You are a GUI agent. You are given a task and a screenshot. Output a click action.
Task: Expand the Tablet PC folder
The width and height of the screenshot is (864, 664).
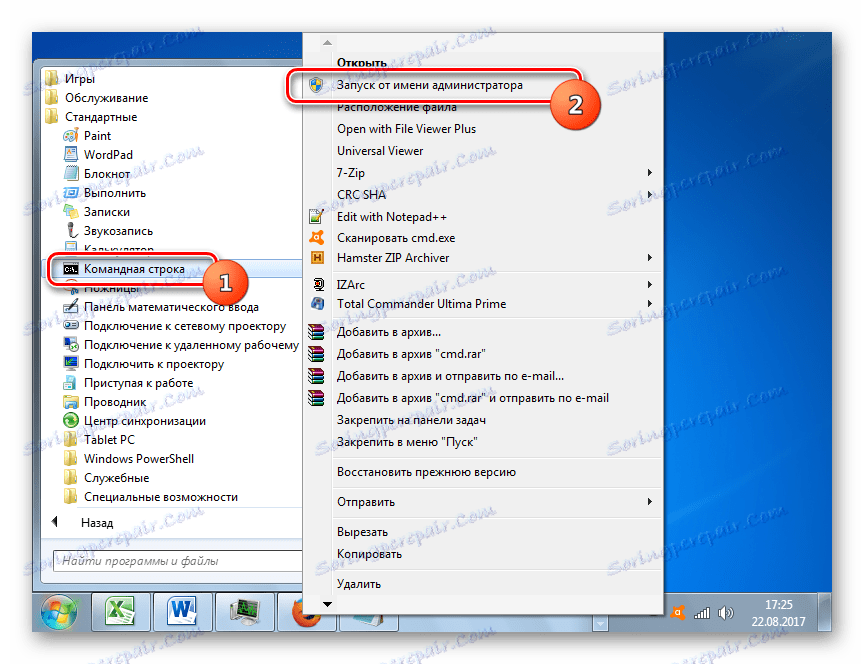[109, 440]
